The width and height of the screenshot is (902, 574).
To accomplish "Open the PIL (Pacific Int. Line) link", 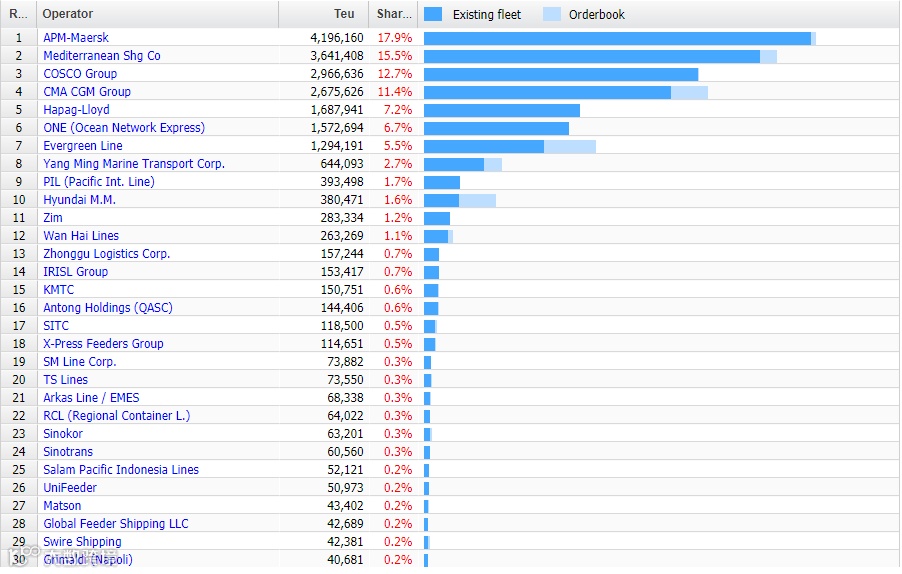I will pyautogui.click(x=99, y=182).
